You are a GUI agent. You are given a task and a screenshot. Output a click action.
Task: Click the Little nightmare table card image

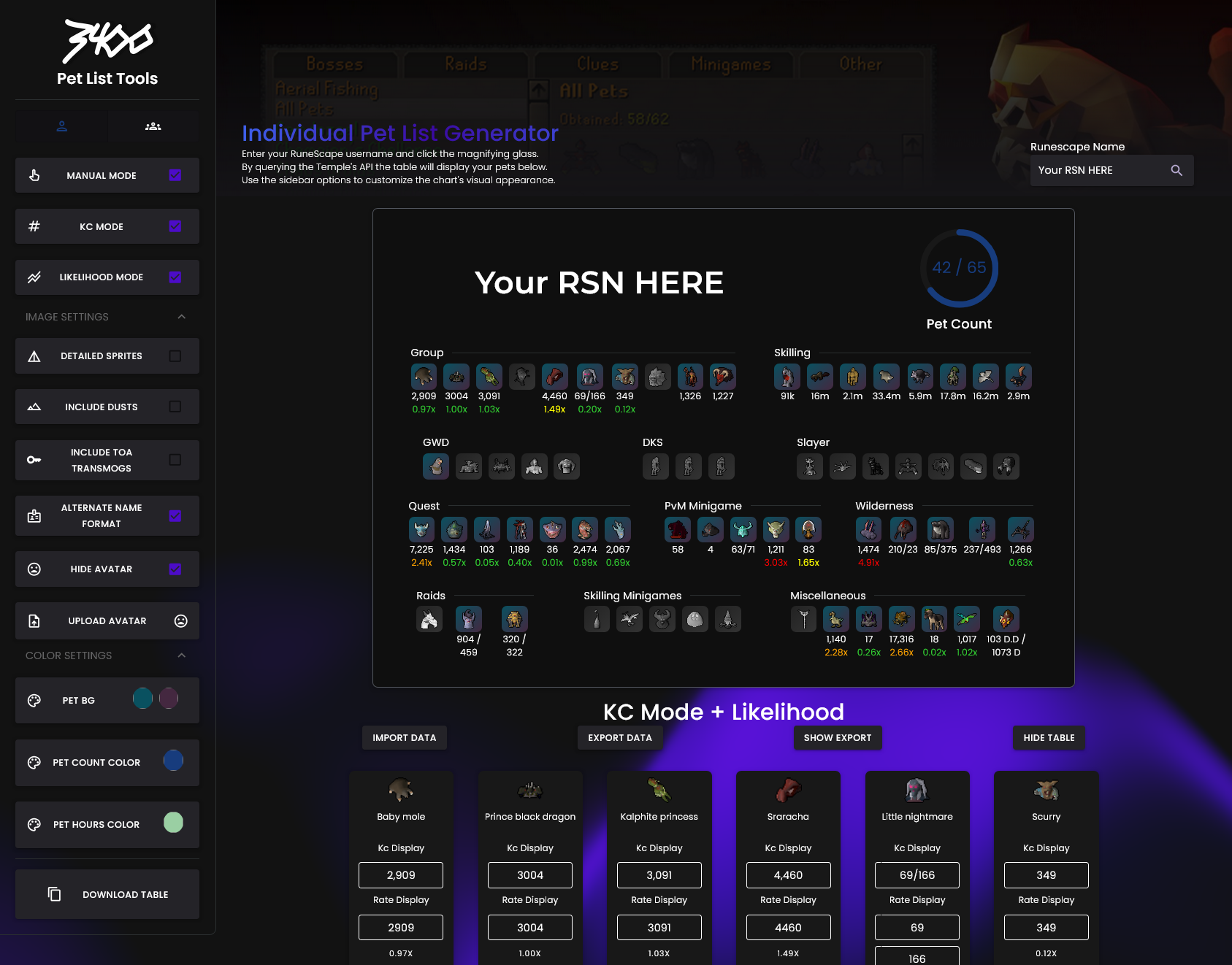917,790
